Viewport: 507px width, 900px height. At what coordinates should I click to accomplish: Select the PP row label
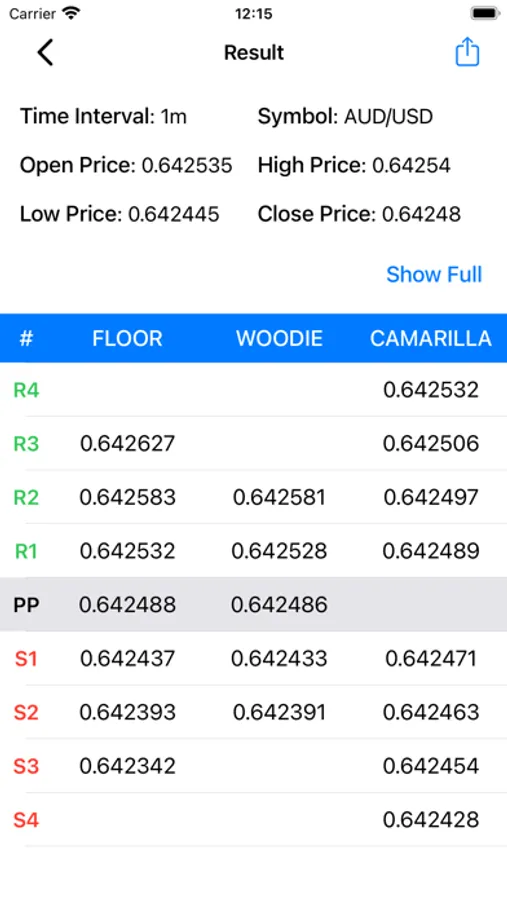(x=26, y=604)
